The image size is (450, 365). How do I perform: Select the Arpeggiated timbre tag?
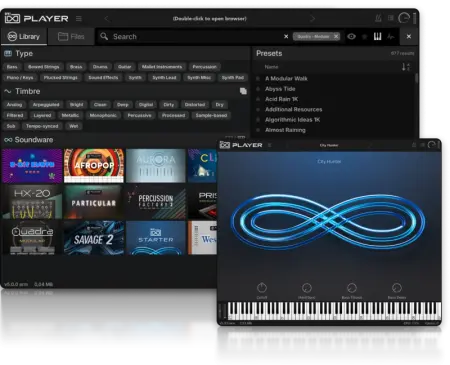tap(46, 105)
